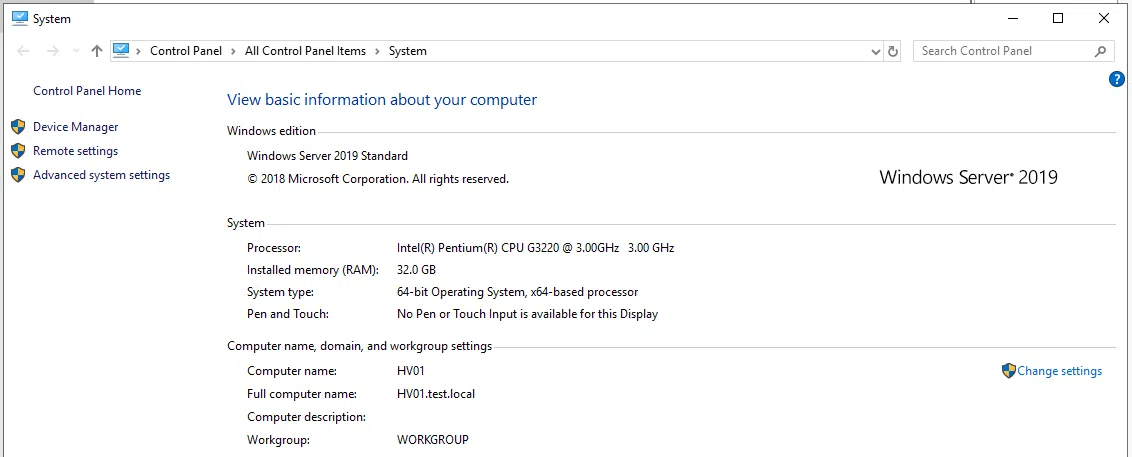Click the magnifier icon in the search box
This screenshot has height=457, width=1132.
(1100, 51)
